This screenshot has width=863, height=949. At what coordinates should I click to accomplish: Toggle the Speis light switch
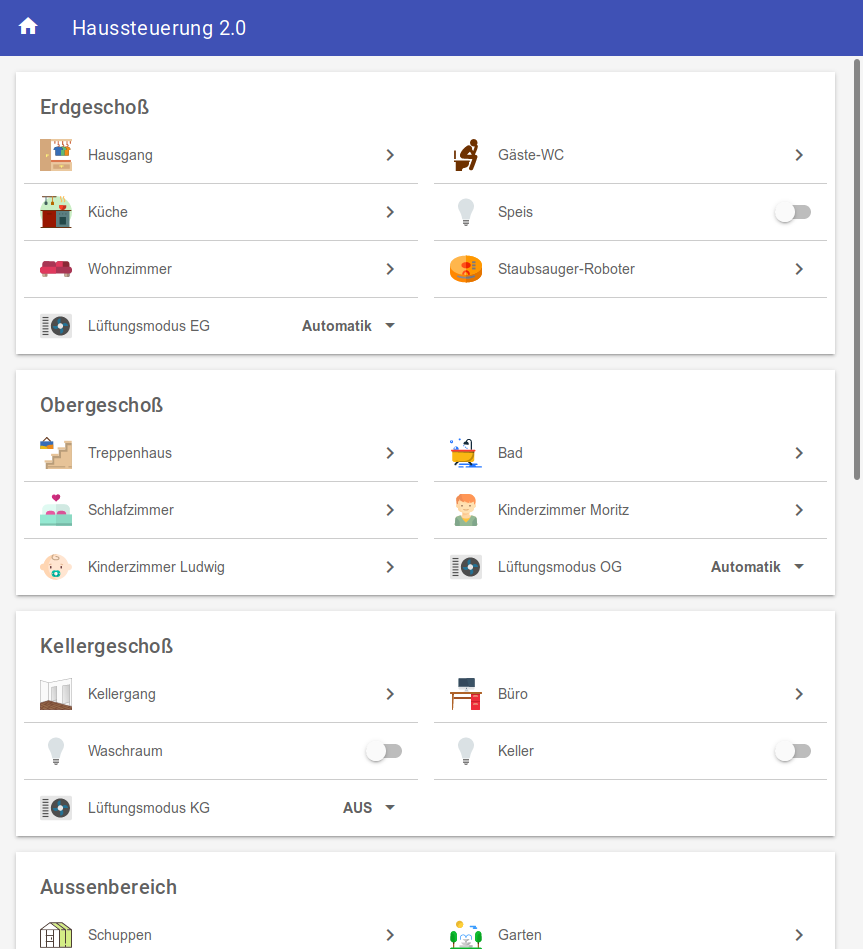coord(793,212)
